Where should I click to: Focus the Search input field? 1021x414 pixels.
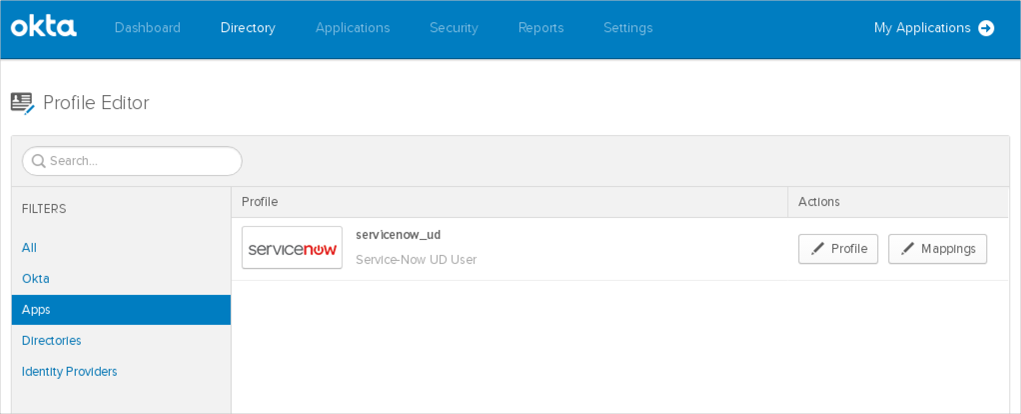[140, 161]
